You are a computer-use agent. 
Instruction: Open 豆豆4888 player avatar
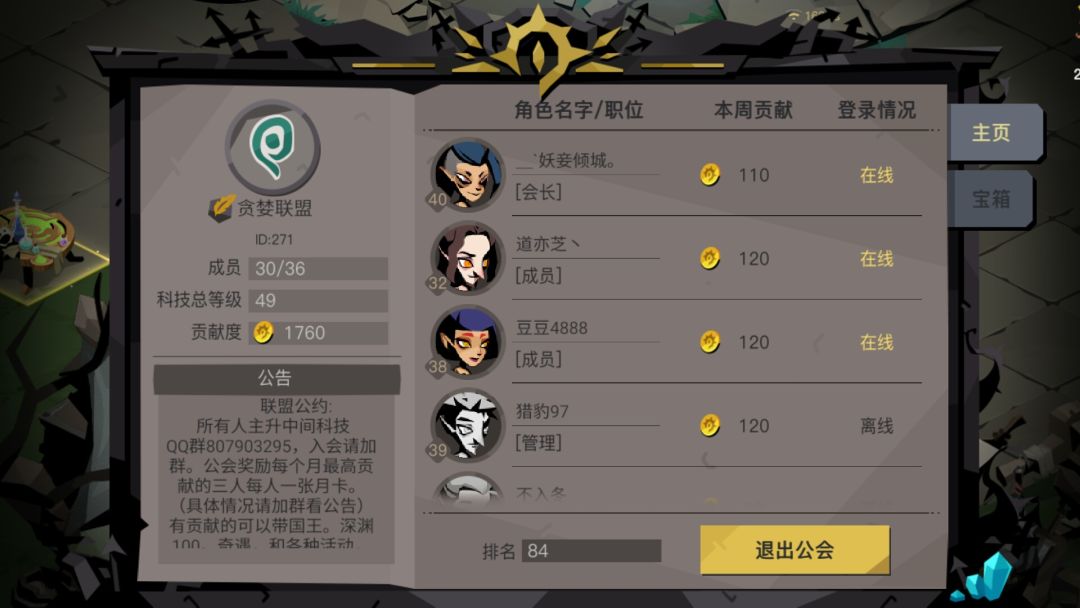click(x=468, y=342)
